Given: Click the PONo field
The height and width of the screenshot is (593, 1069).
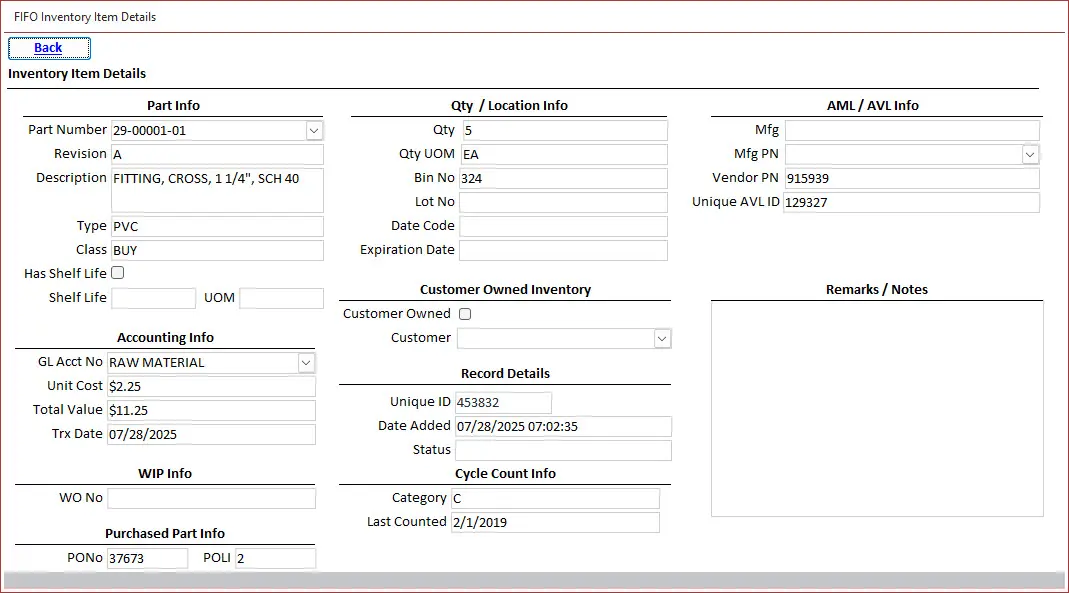Looking at the screenshot, I should coord(147,559).
